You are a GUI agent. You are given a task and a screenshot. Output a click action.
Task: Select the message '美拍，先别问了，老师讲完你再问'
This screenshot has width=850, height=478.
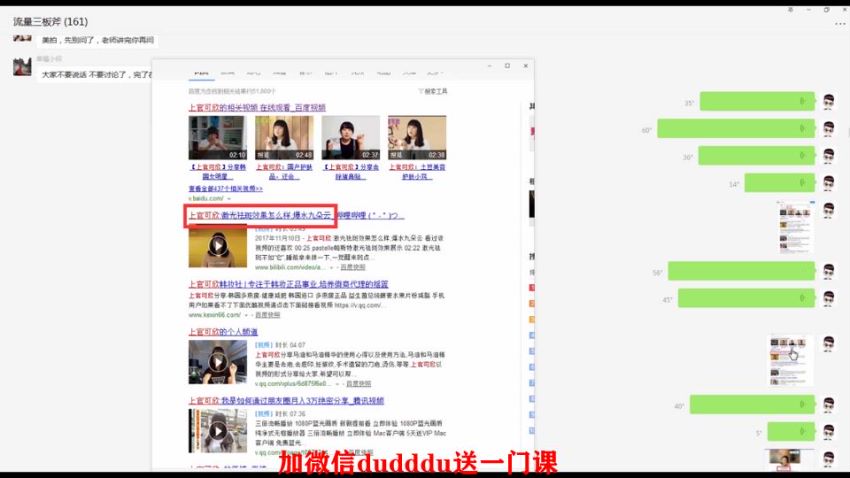click(x=98, y=40)
